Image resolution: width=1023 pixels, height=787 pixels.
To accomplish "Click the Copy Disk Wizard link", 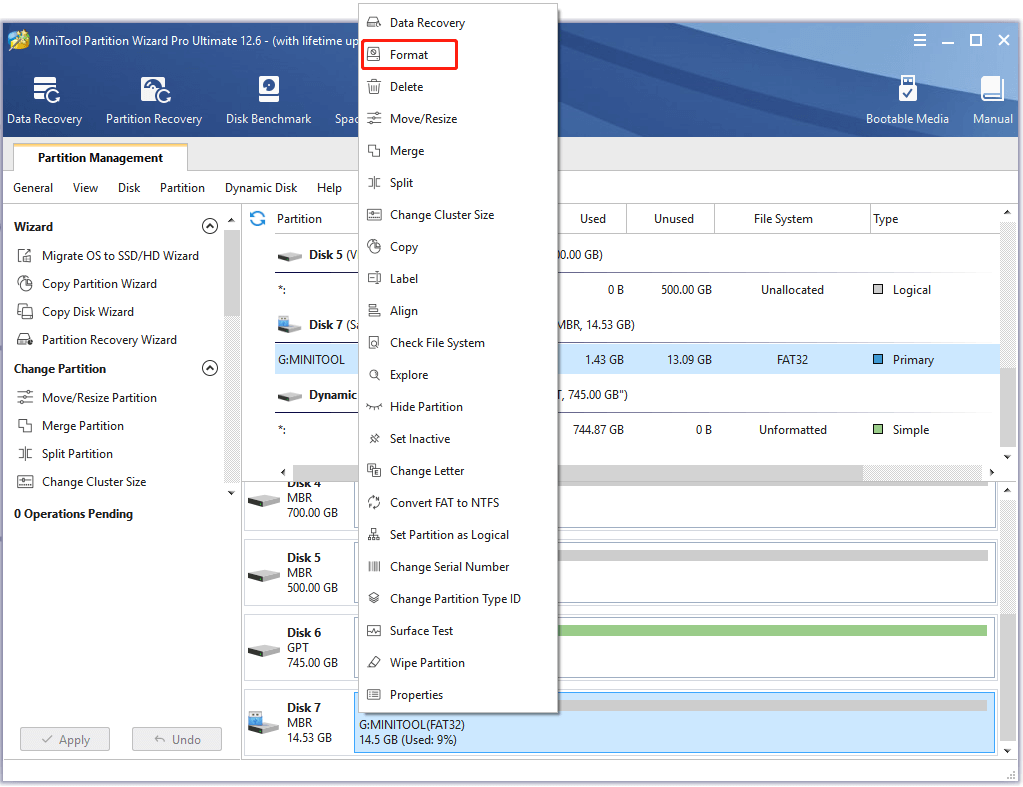I will 87,312.
